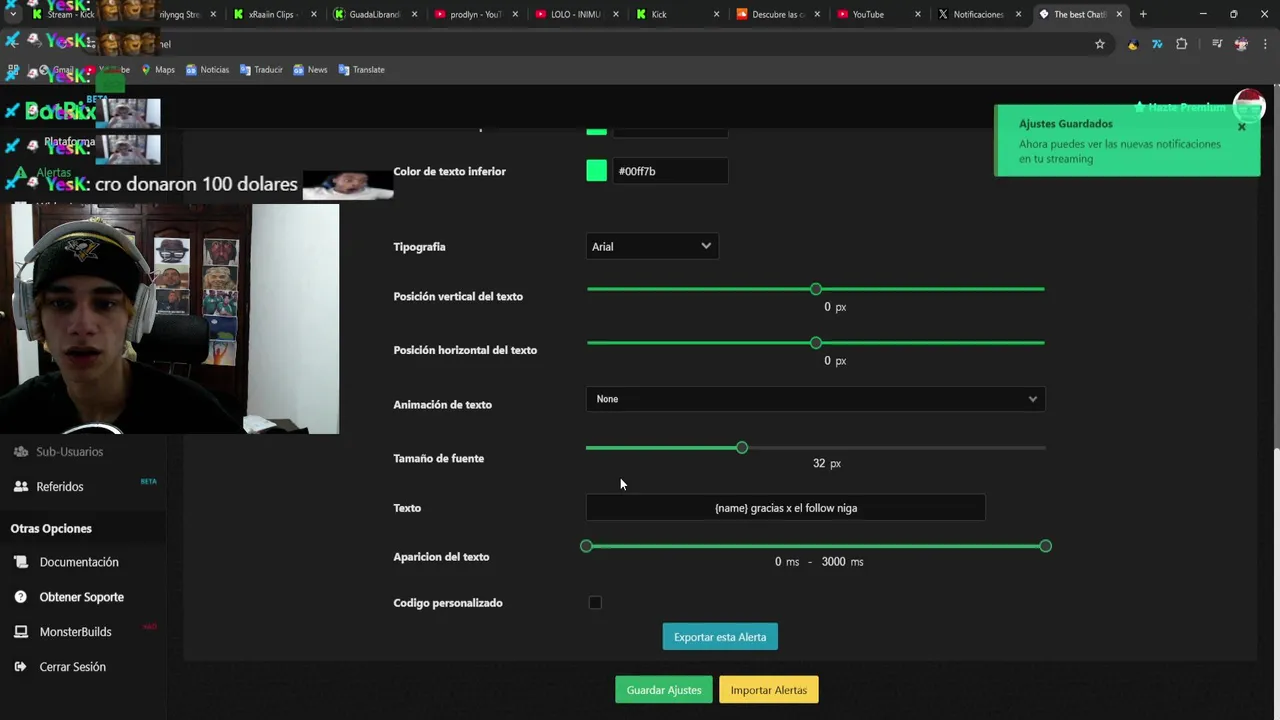The image size is (1280, 720).
Task: Open the user avatar at top right
Action: [1249, 106]
